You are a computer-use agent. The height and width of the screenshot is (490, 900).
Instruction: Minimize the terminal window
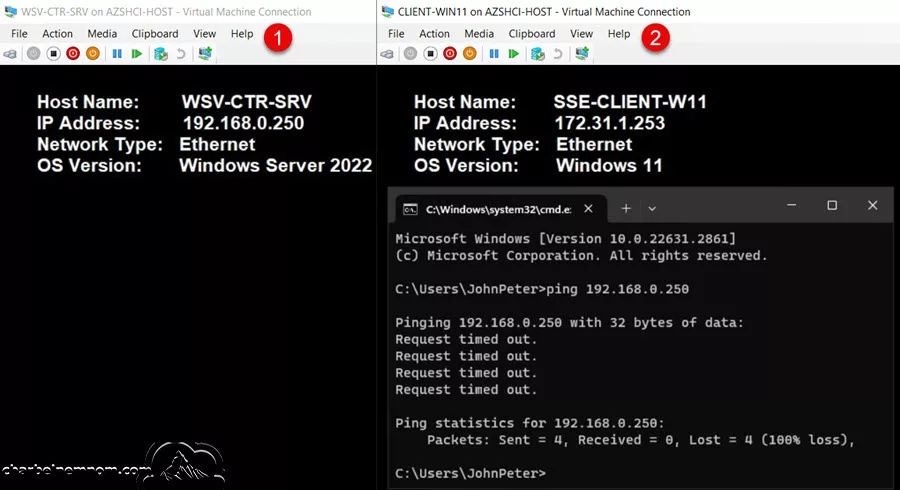click(792, 205)
